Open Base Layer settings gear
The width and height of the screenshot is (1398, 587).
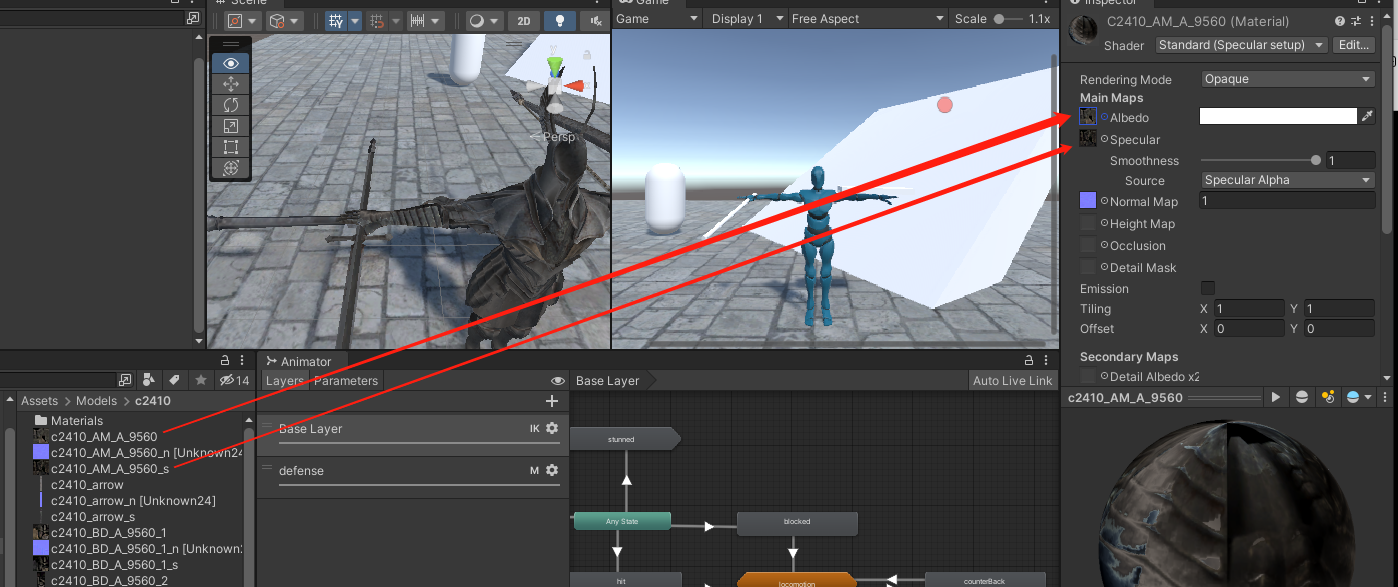tap(551, 428)
